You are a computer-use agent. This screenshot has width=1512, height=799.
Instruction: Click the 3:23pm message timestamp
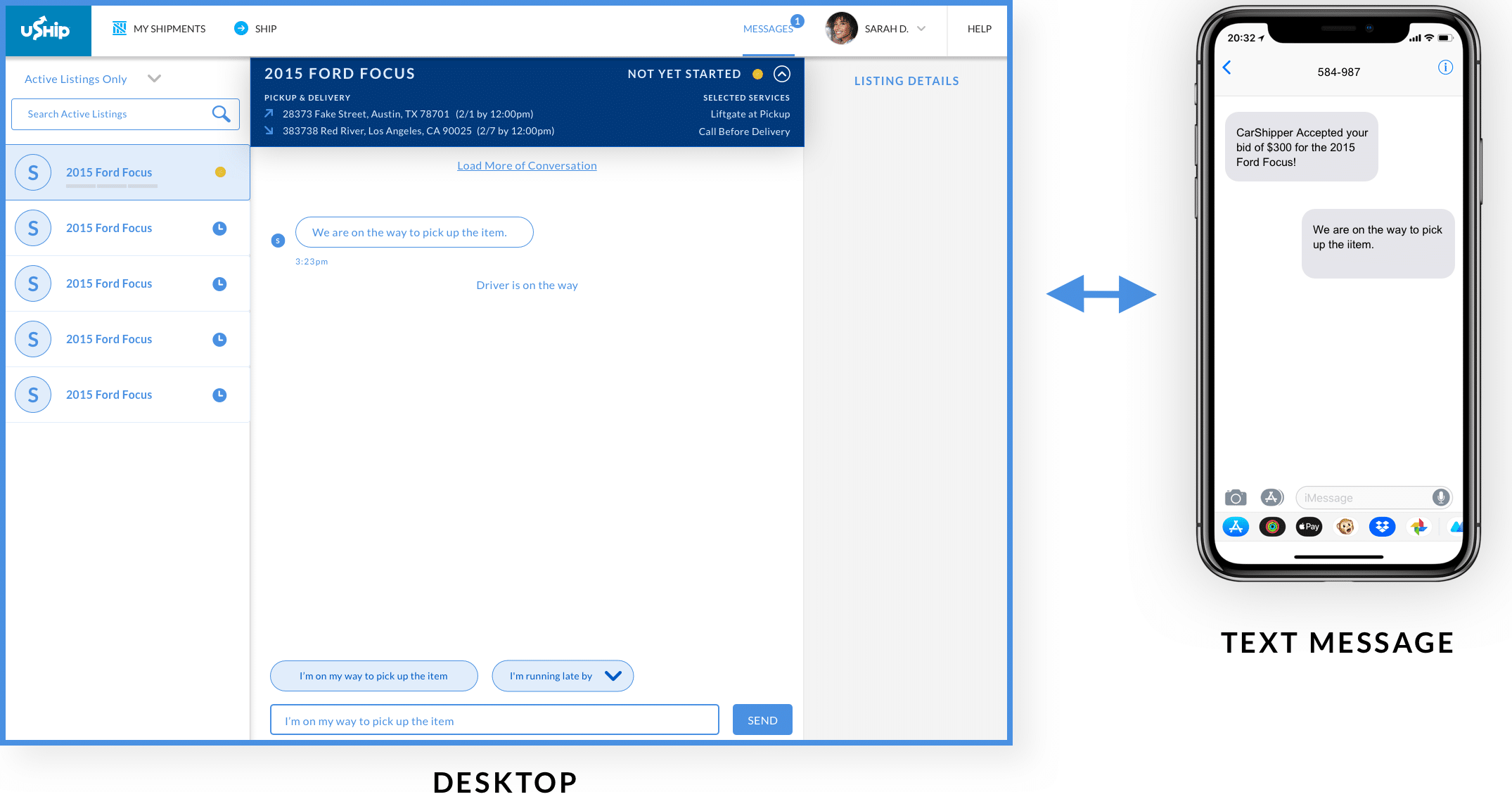tap(312, 262)
